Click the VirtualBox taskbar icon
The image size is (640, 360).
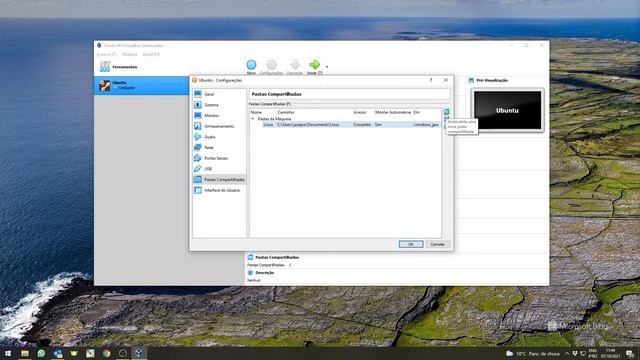pyautogui.click(x=139, y=353)
